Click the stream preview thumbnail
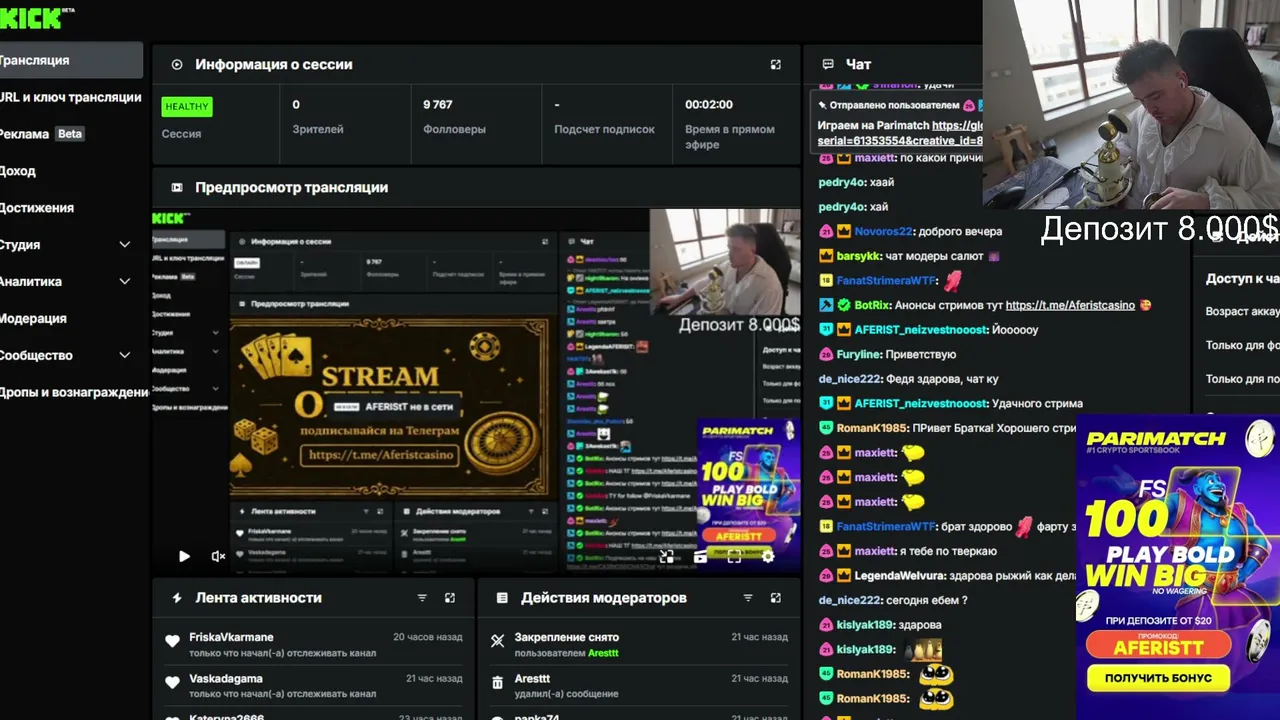The height and width of the screenshot is (720, 1280). [x=476, y=390]
